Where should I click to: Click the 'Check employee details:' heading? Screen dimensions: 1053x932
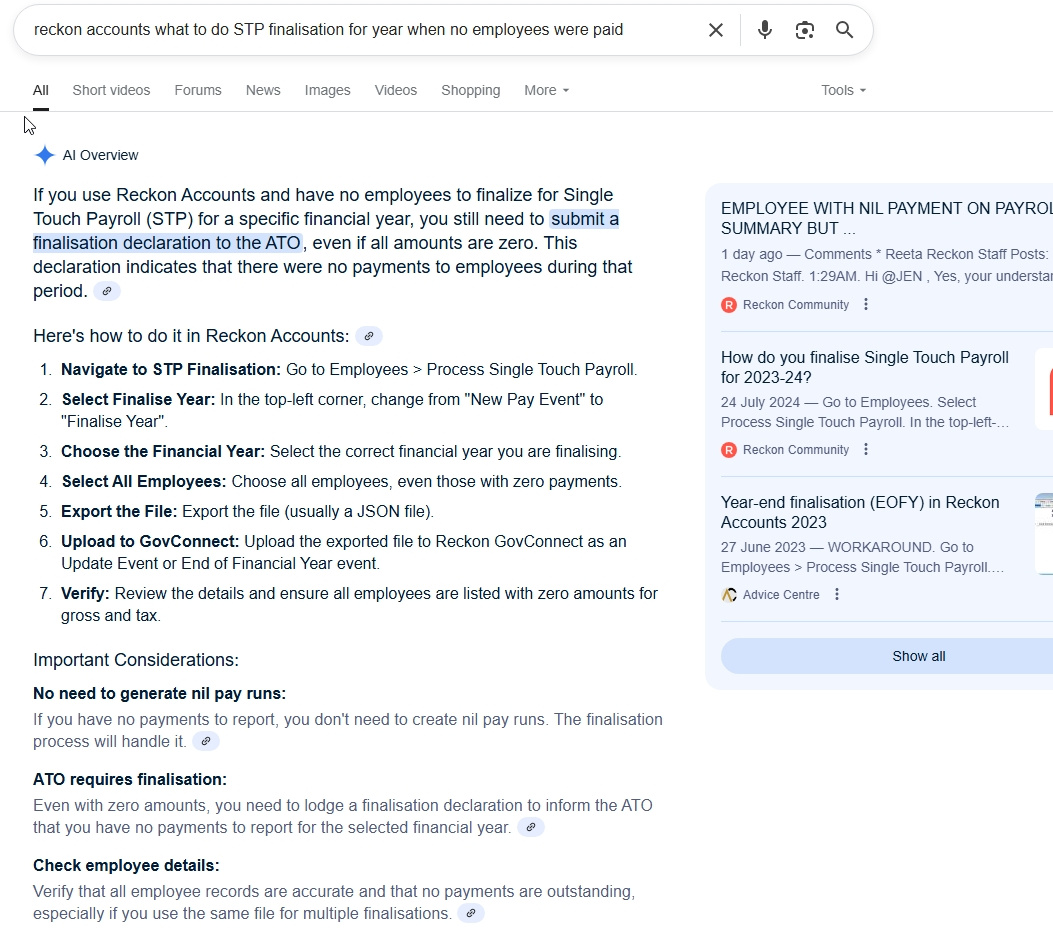(x=126, y=866)
